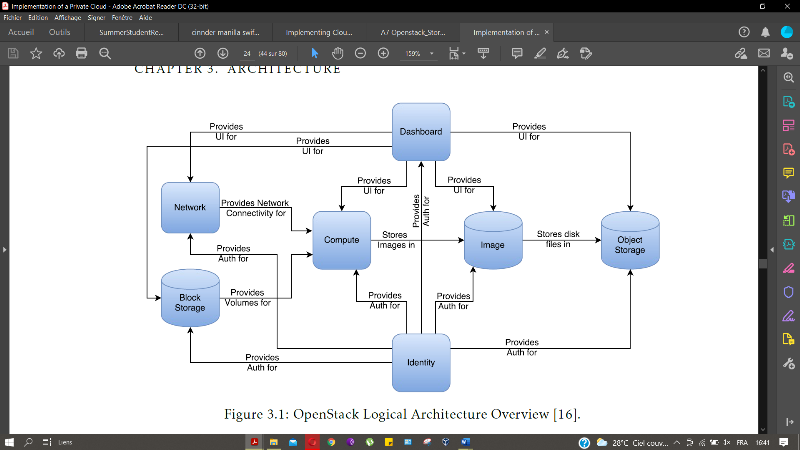
Task: Click the zoom in plus button
Action: [x=383, y=53]
